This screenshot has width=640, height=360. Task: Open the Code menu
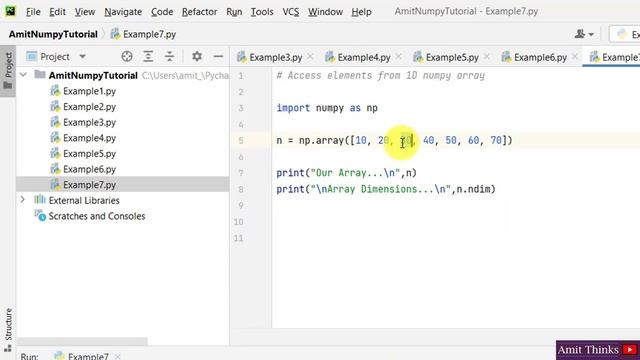162,12
